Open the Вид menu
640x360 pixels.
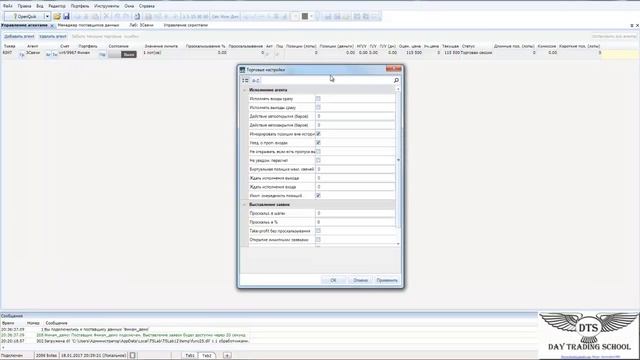pyautogui.click(x=40, y=6)
